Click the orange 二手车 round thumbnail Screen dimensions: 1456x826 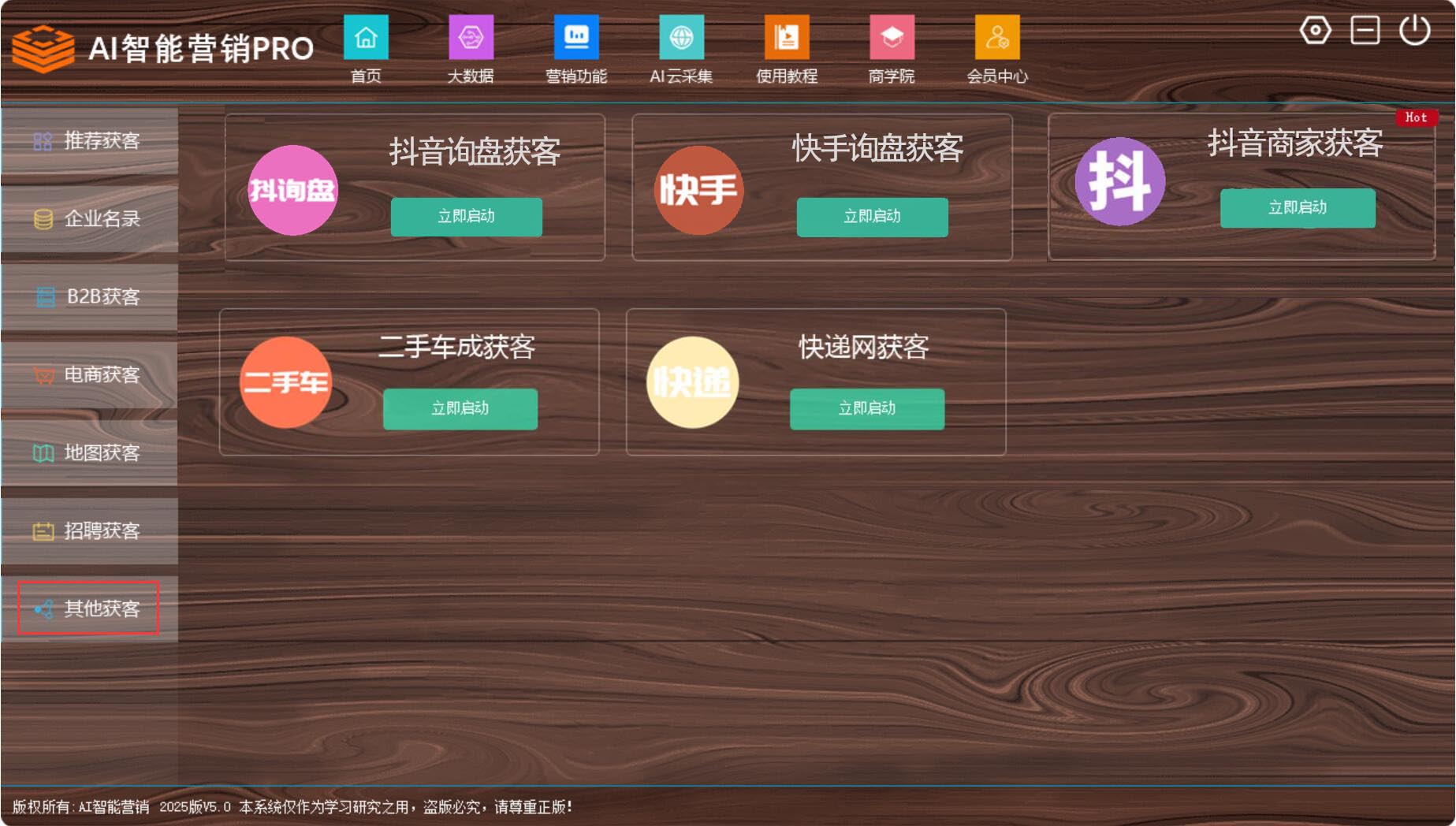[x=285, y=382]
